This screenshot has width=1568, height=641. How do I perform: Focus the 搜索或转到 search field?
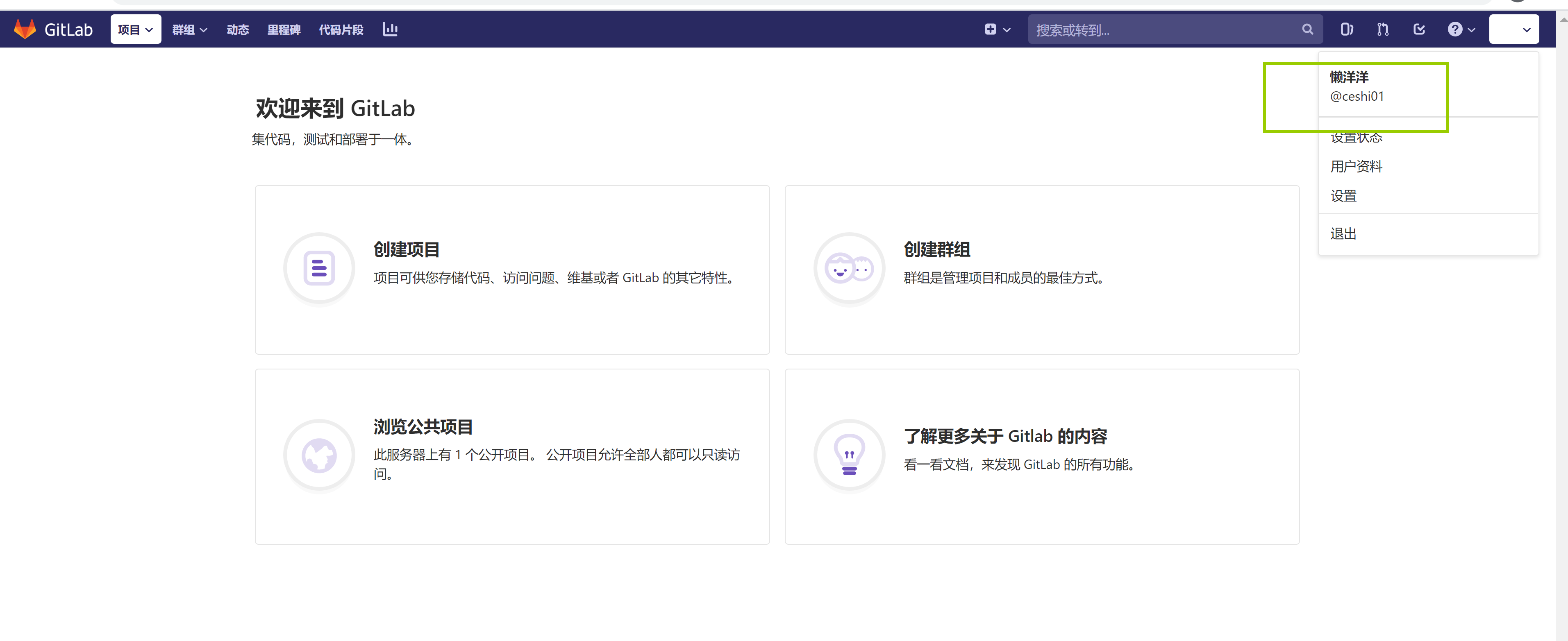[x=1175, y=29]
